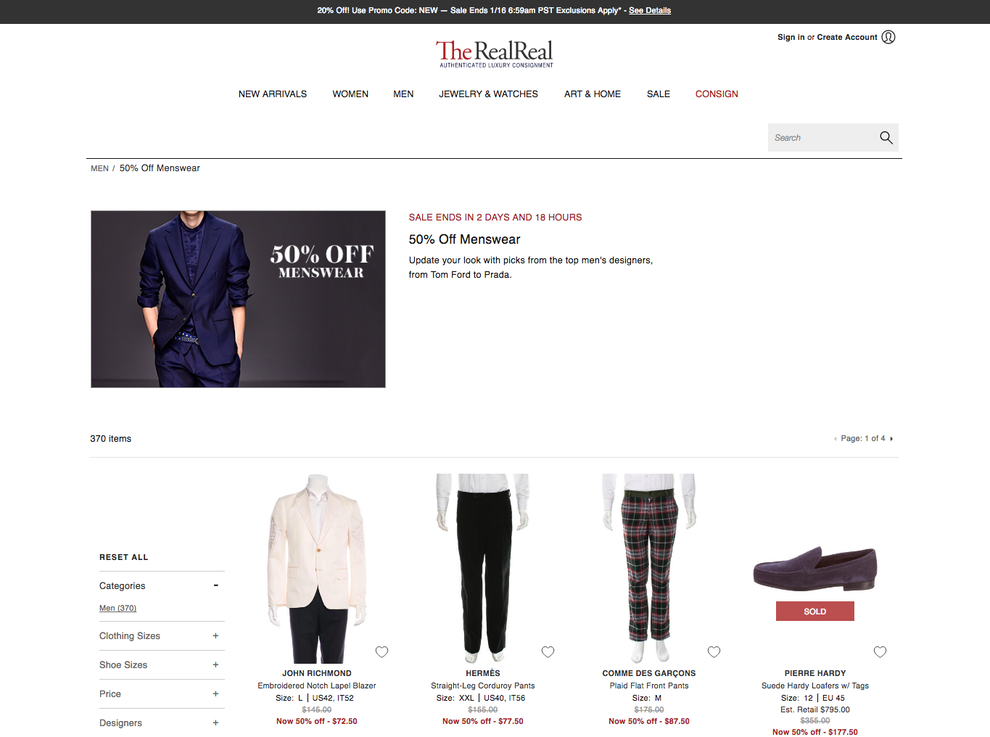The height and width of the screenshot is (737, 990).
Task: Expand the Price filter
Action: pyautogui.click(x=215, y=694)
